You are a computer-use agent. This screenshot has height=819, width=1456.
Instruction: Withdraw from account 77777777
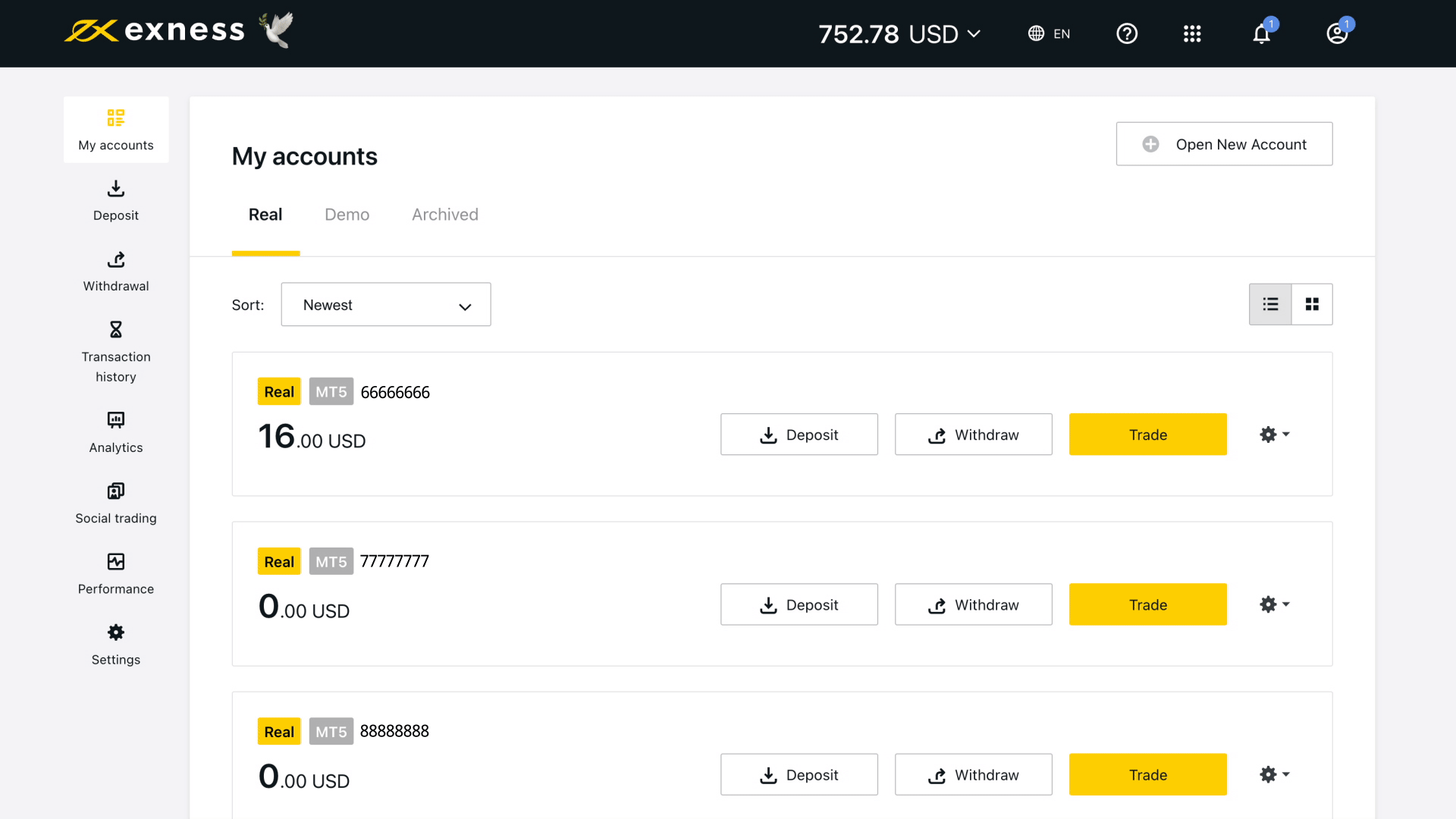click(x=974, y=604)
